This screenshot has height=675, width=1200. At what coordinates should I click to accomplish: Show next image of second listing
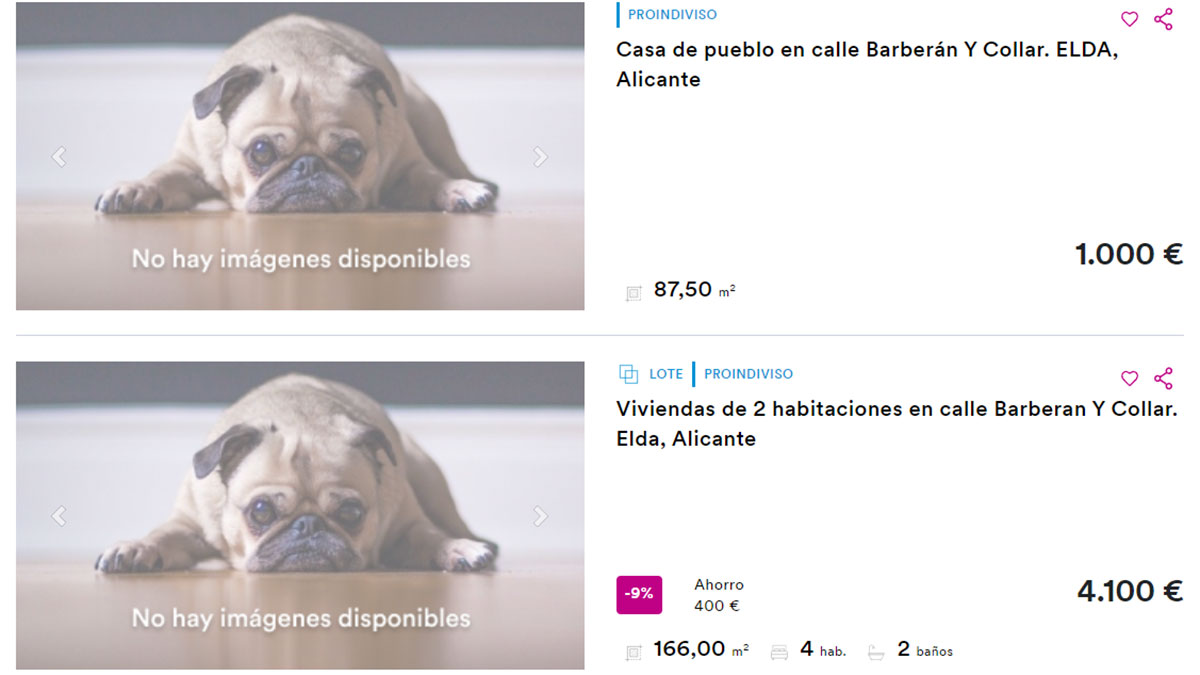click(x=540, y=515)
